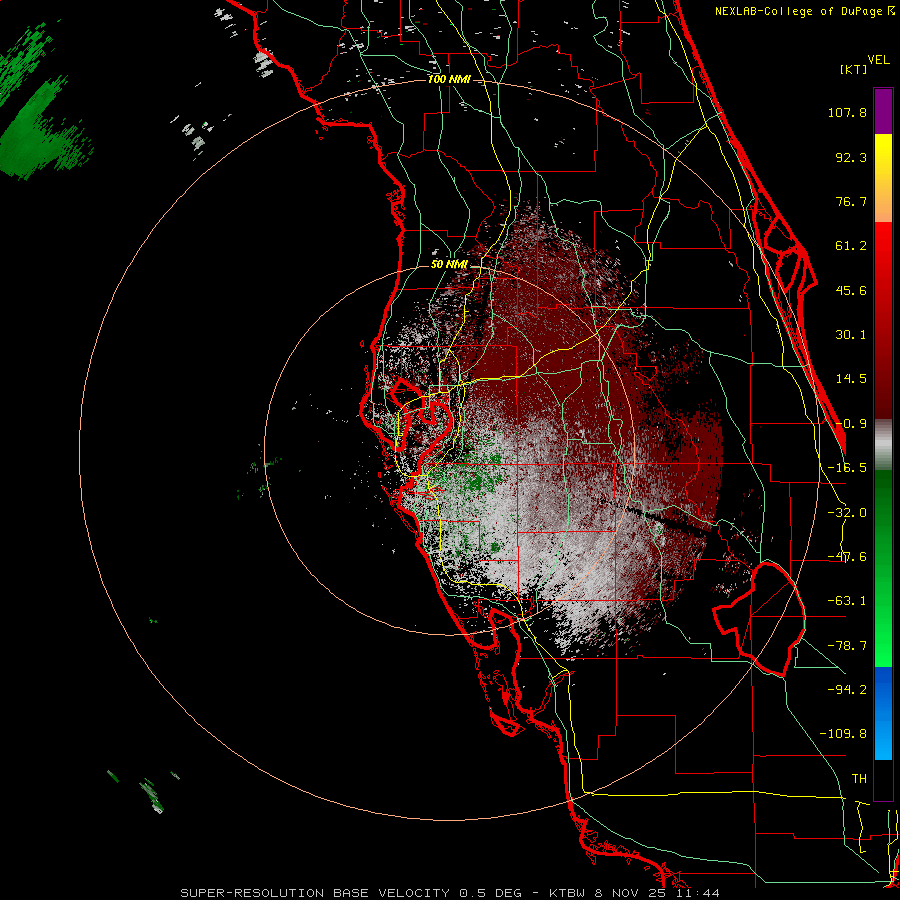Click the 107.8 scale value
Image resolution: width=900 pixels, height=900 pixels.
[847, 112]
